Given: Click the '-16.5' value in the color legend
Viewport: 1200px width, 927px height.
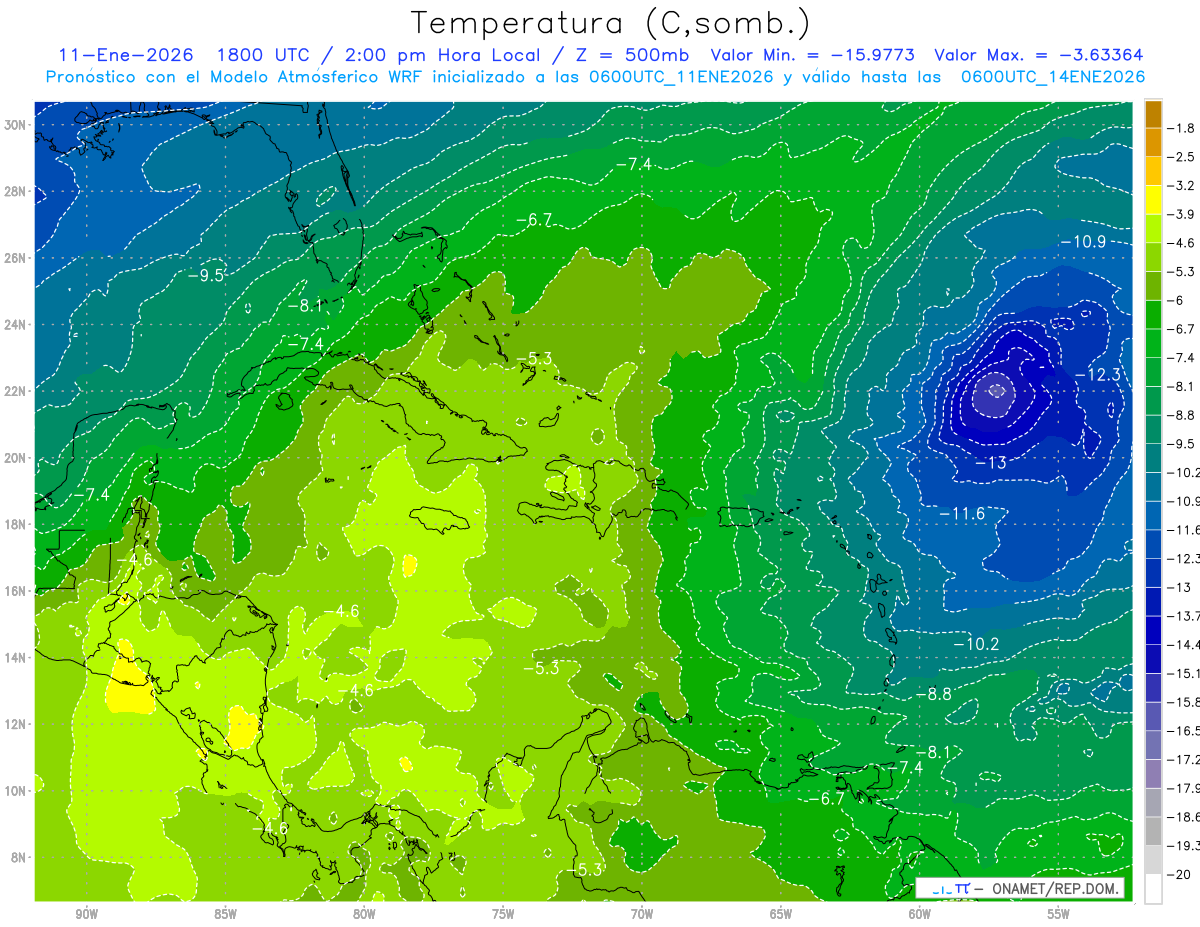Looking at the screenshot, I should point(1184,731).
